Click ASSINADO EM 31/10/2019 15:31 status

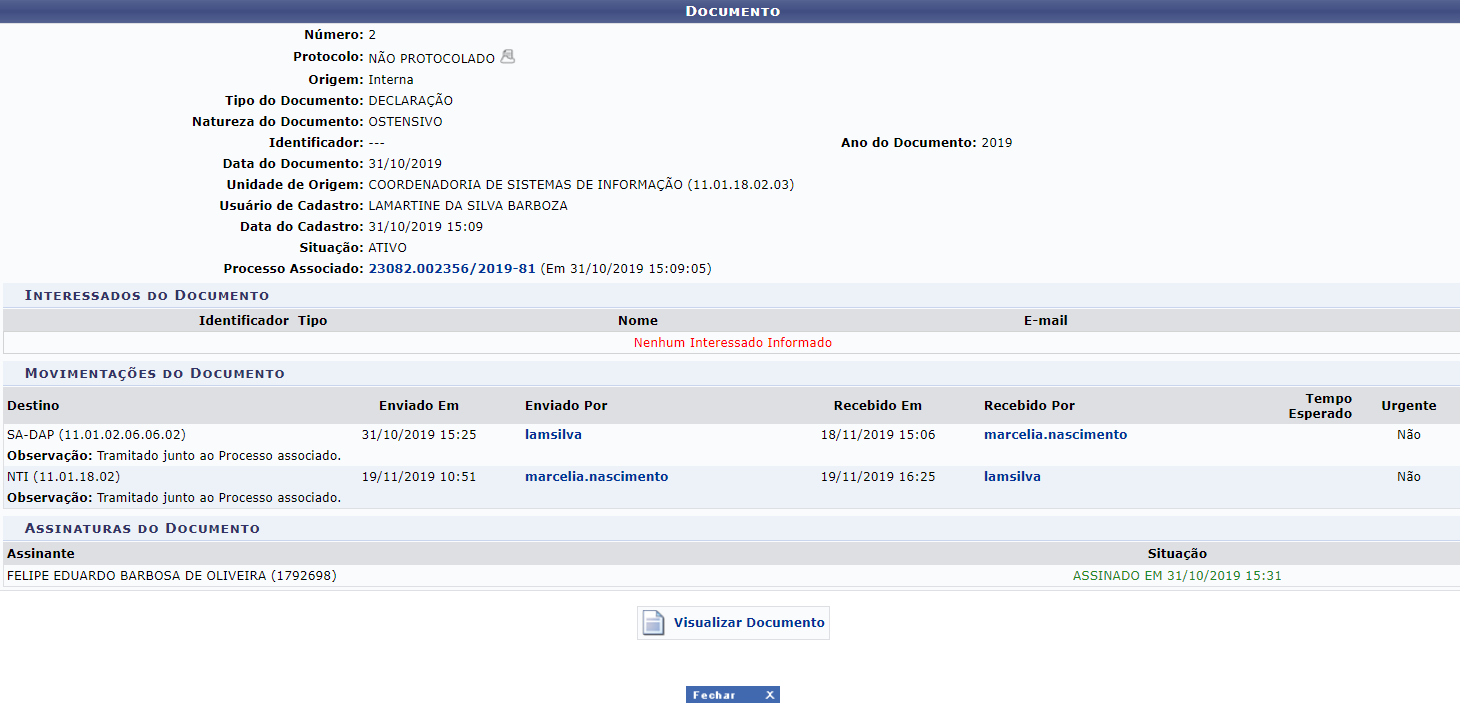click(x=1177, y=576)
